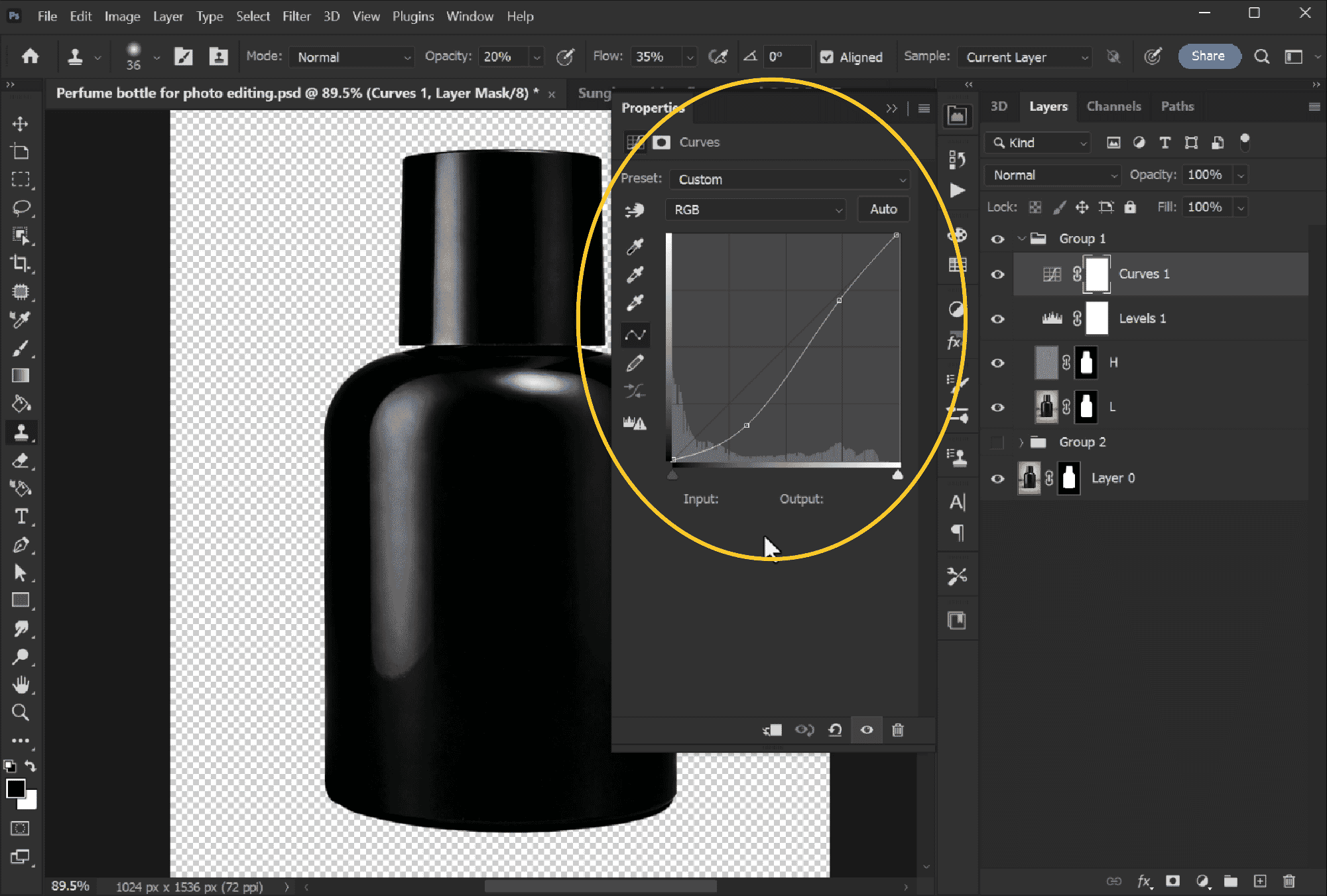This screenshot has height=896, width=1327.
Task: Select the Zoom tool in toolbar
Action: (21, 712)
